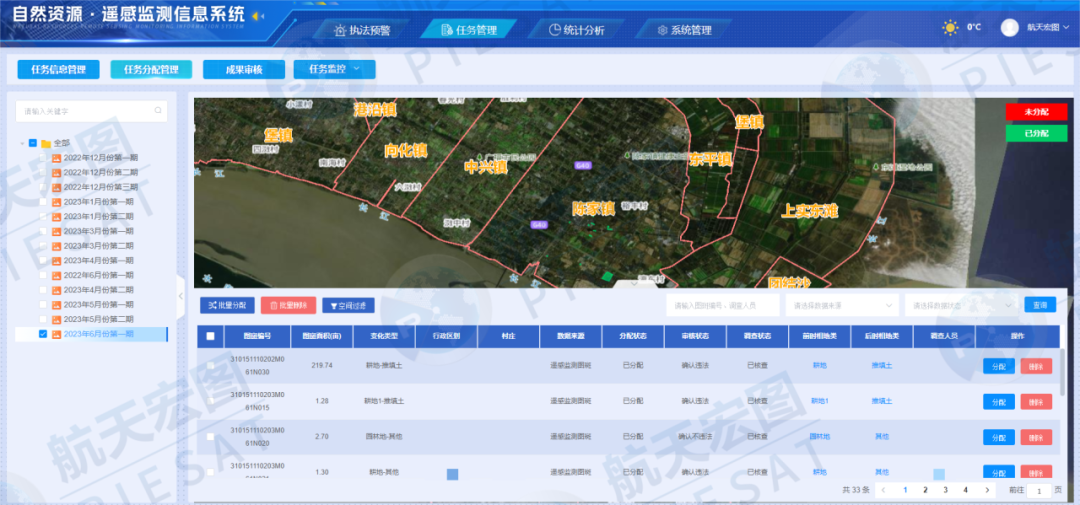Screen dimensions: 1080x505
Task: Click the user avatar icon
Action: tap(1010, 28)
